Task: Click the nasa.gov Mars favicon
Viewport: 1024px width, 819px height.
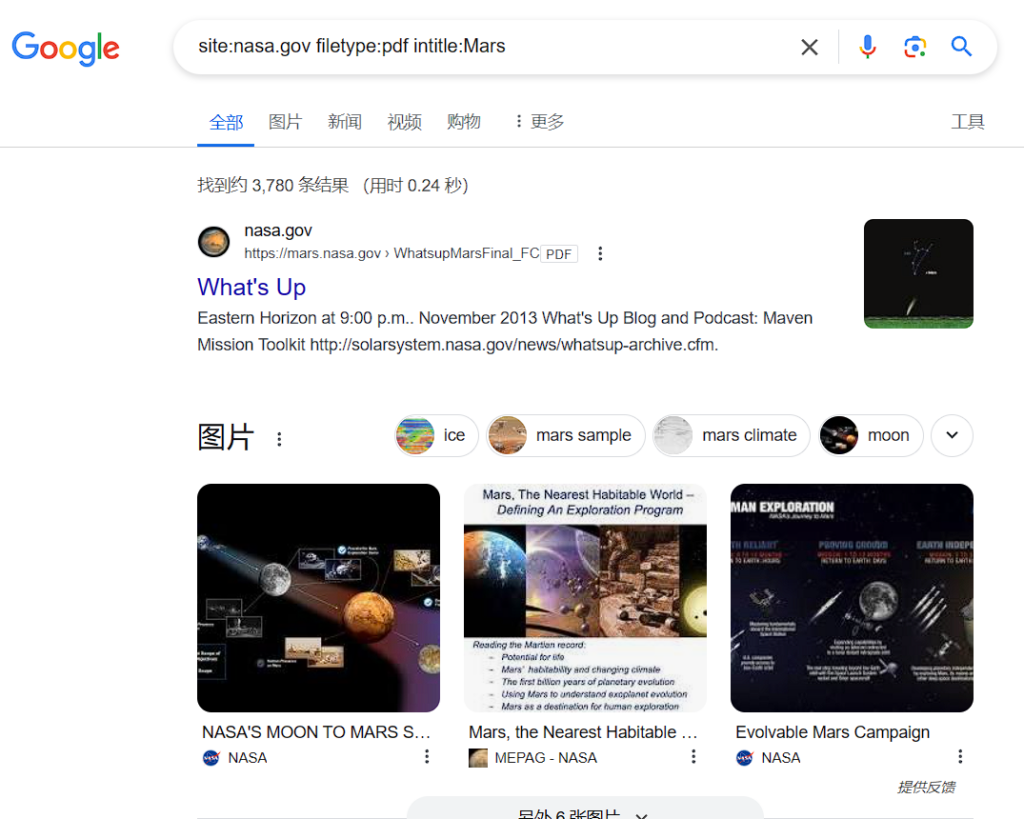Action: coord(214,242)
